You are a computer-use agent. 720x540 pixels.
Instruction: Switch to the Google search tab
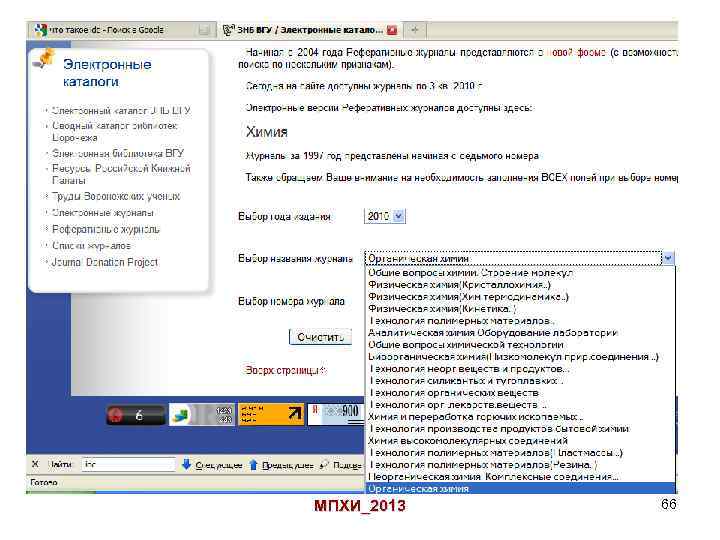point(122,30)
